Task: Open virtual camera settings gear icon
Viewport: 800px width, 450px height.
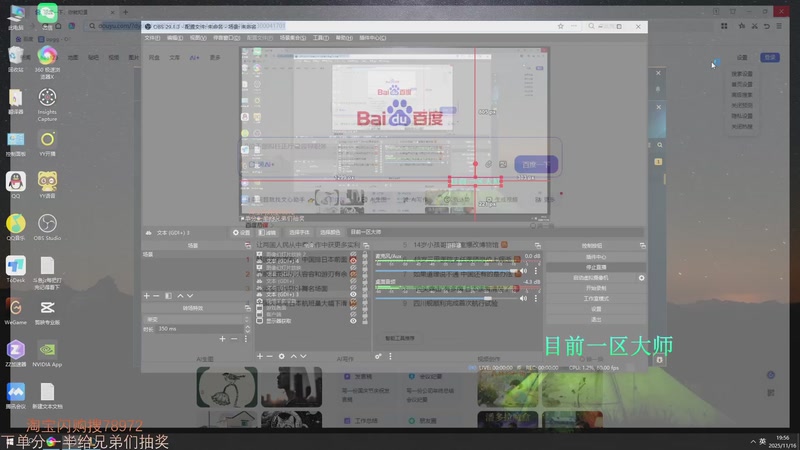Action: [641, 278]
